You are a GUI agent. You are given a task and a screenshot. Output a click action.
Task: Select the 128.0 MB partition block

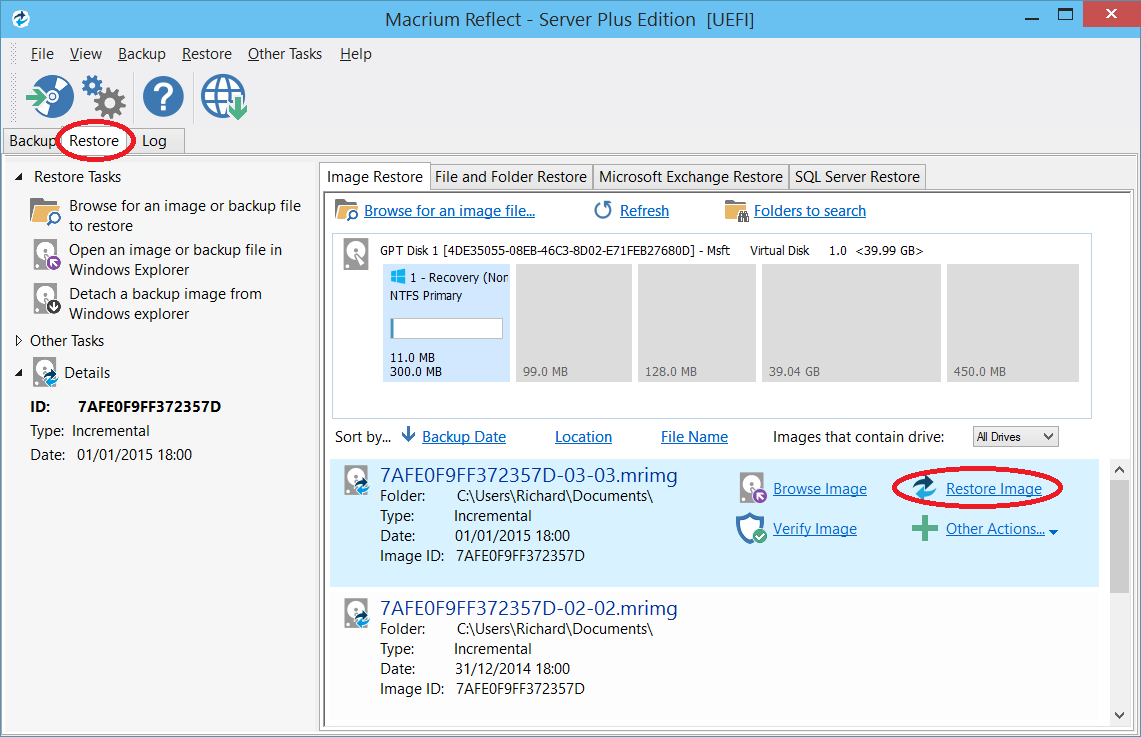696,322
